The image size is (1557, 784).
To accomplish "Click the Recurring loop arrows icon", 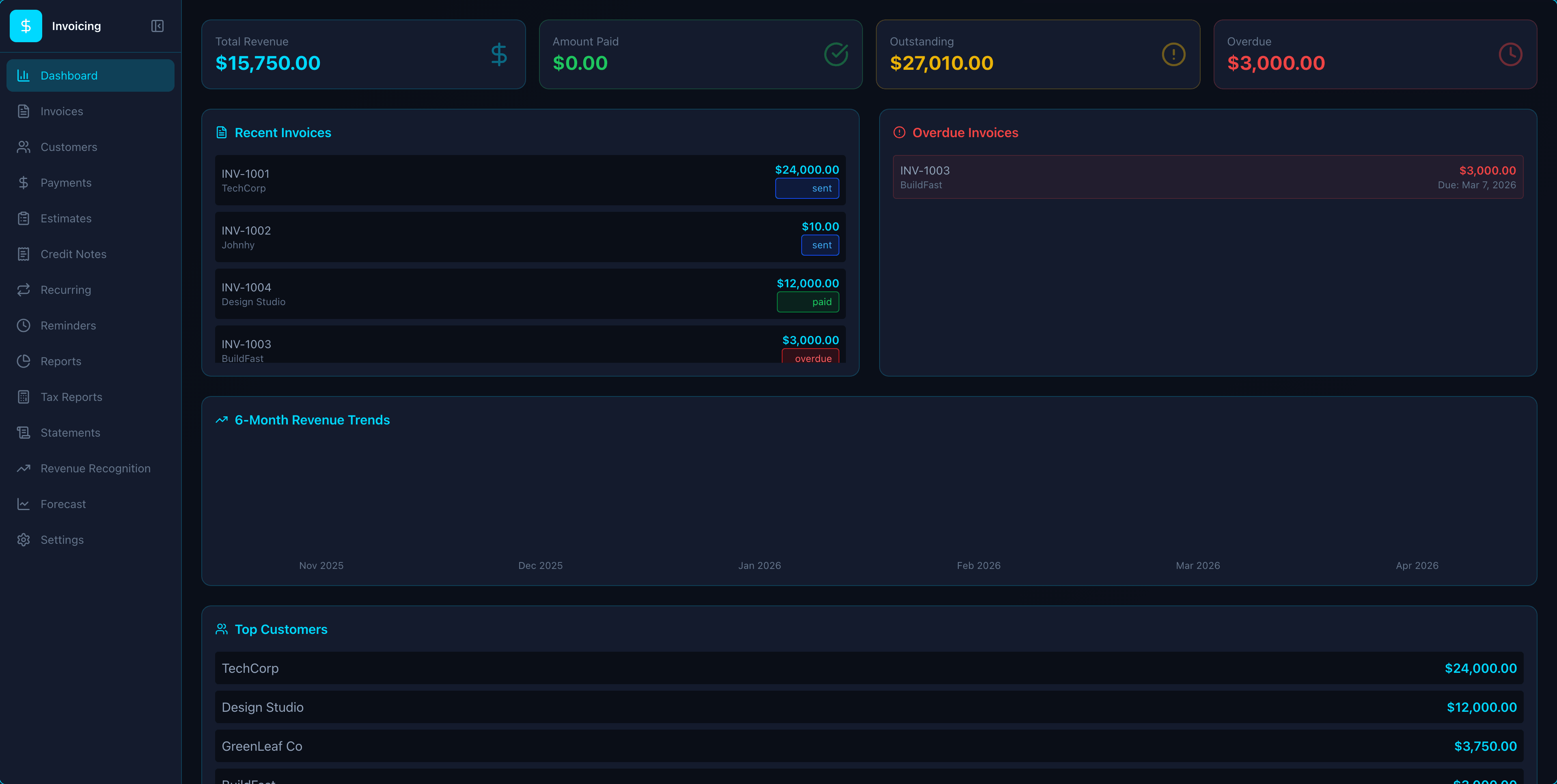I will pyautogui.click(x=24, y=290).
